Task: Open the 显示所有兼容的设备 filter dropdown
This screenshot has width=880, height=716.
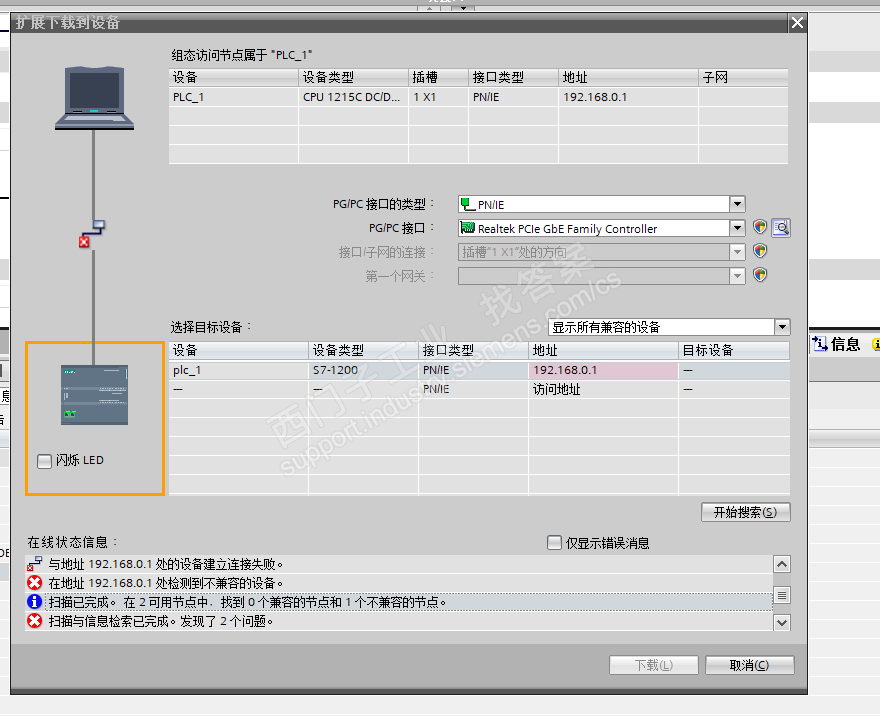Action: coord(782,327)
